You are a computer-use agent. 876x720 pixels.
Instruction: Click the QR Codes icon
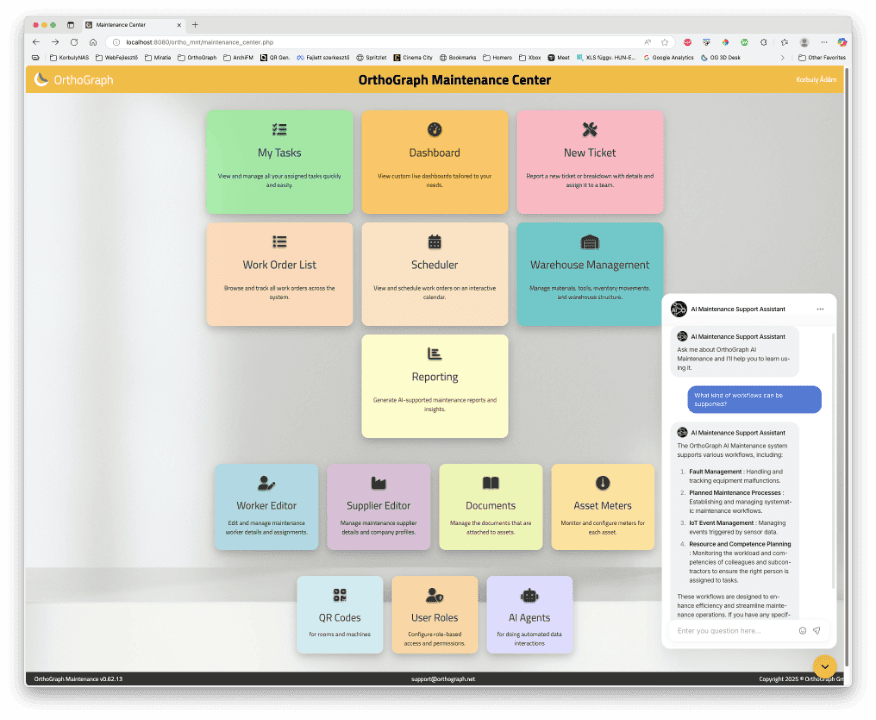pos(340,595)
